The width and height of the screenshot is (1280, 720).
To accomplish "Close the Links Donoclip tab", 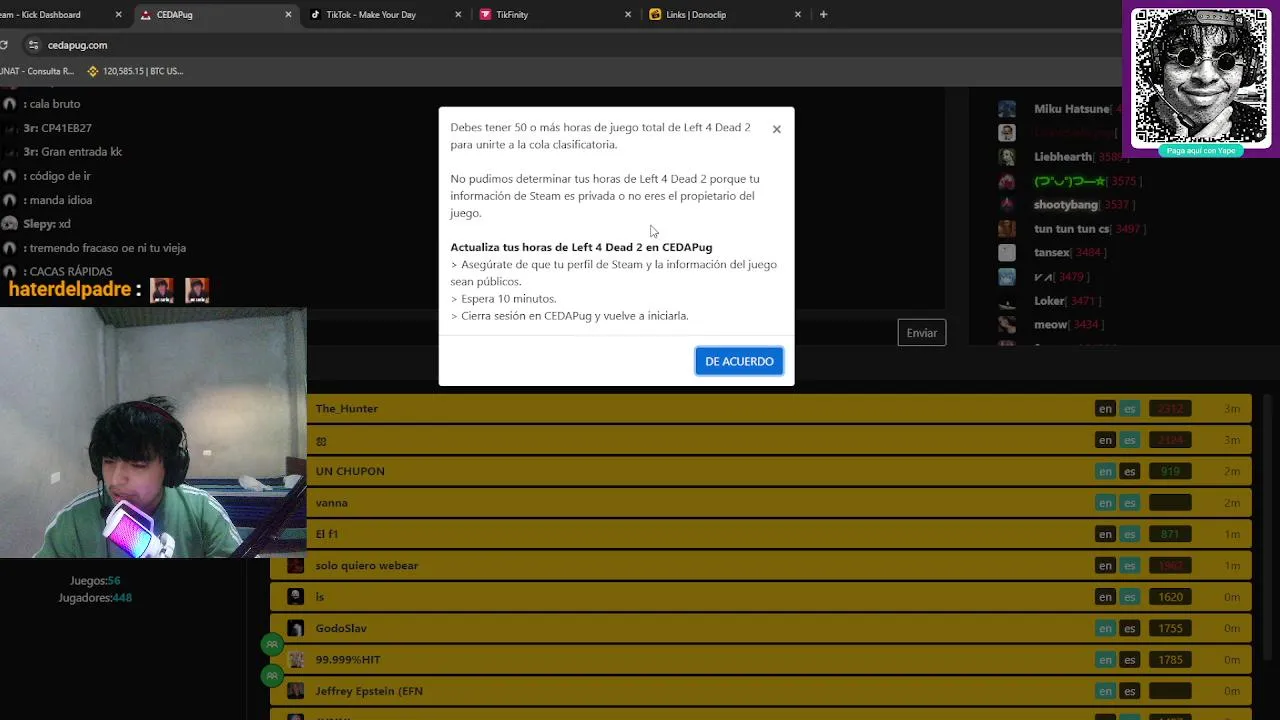I will pyautogui.click(x=798, y=15).
